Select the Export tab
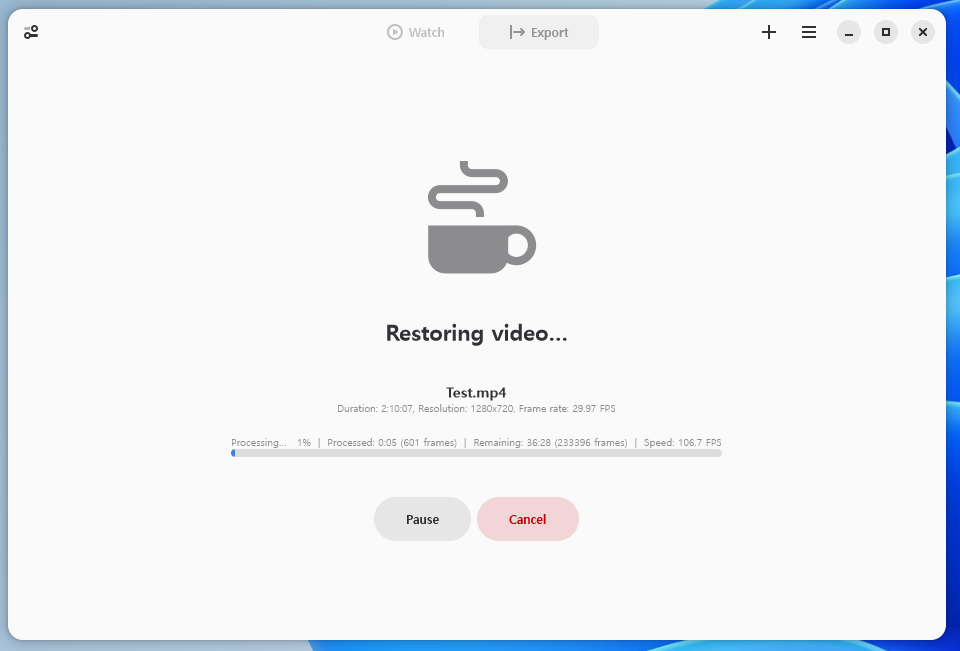Screen dimensions: 960x651 point(539,32)
